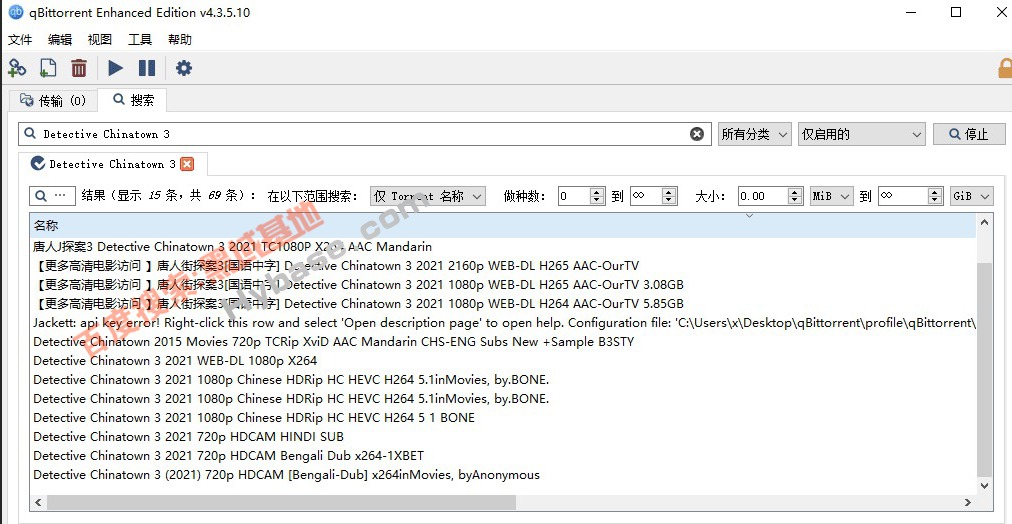Close the Detective Chinatown 3 result tab
This screenshot has height=524, width=1012.
click(187, 164)
